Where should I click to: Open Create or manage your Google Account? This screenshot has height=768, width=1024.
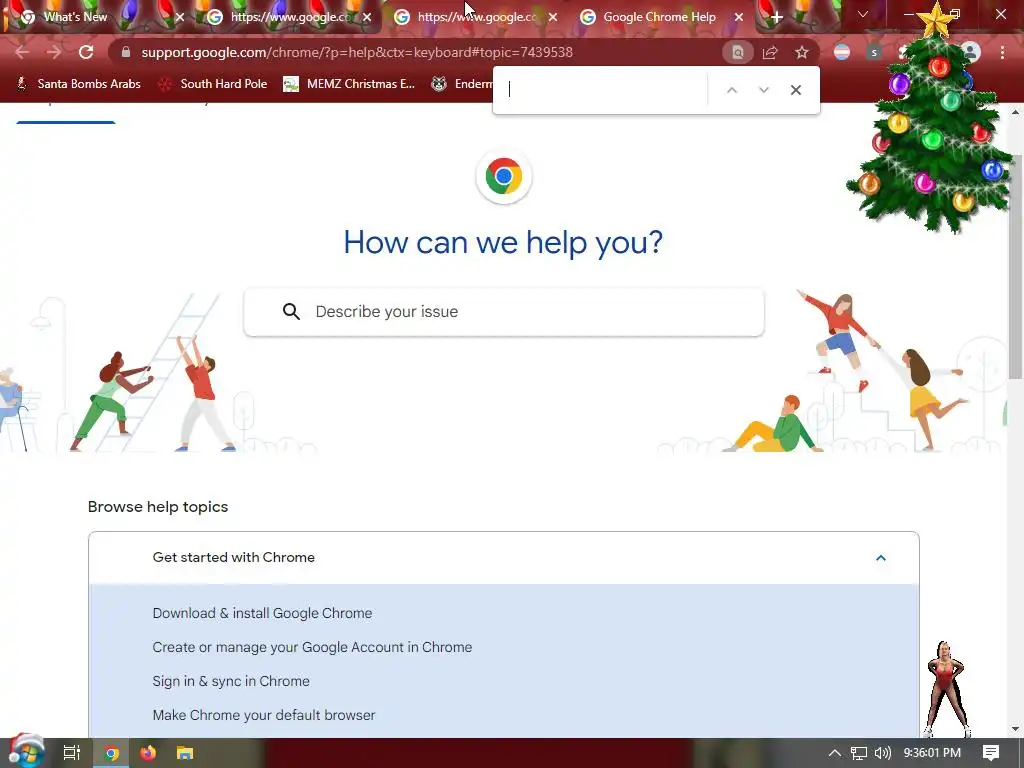click(312, 647)
